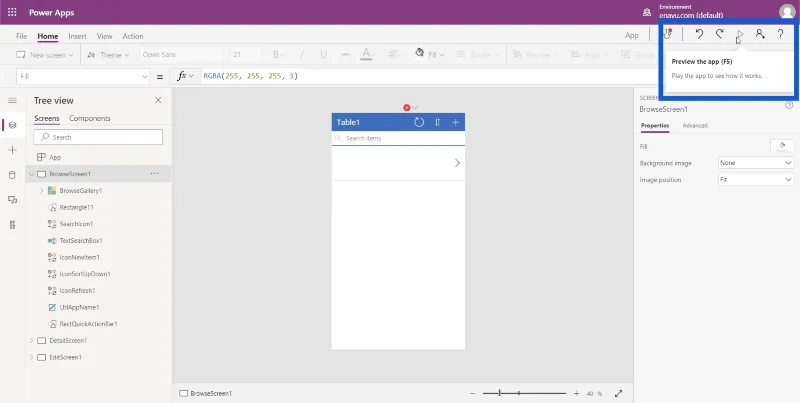Select the Tree view layers icon
The width and height of the screenshot is (800, 403).
[12, 125]
